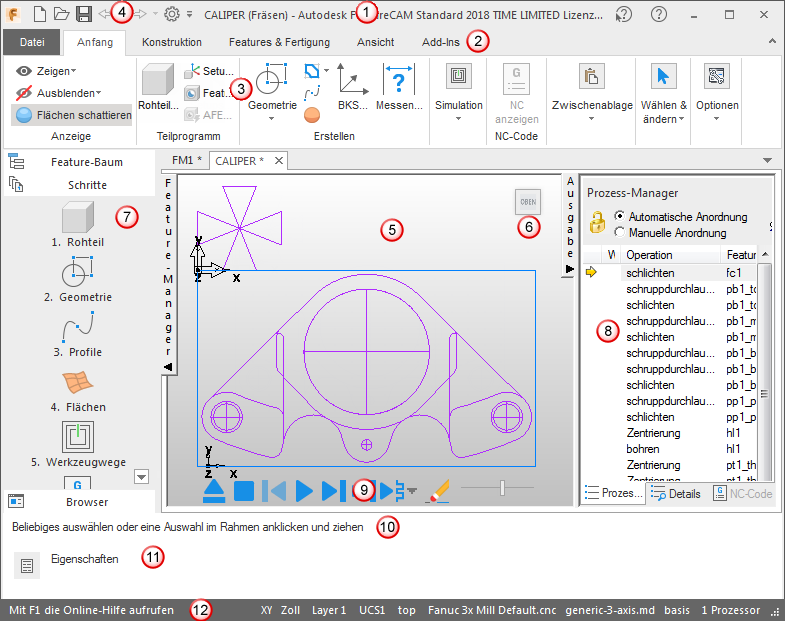Click step 2 Geometrie icon in Schritte

click(78, 273)
